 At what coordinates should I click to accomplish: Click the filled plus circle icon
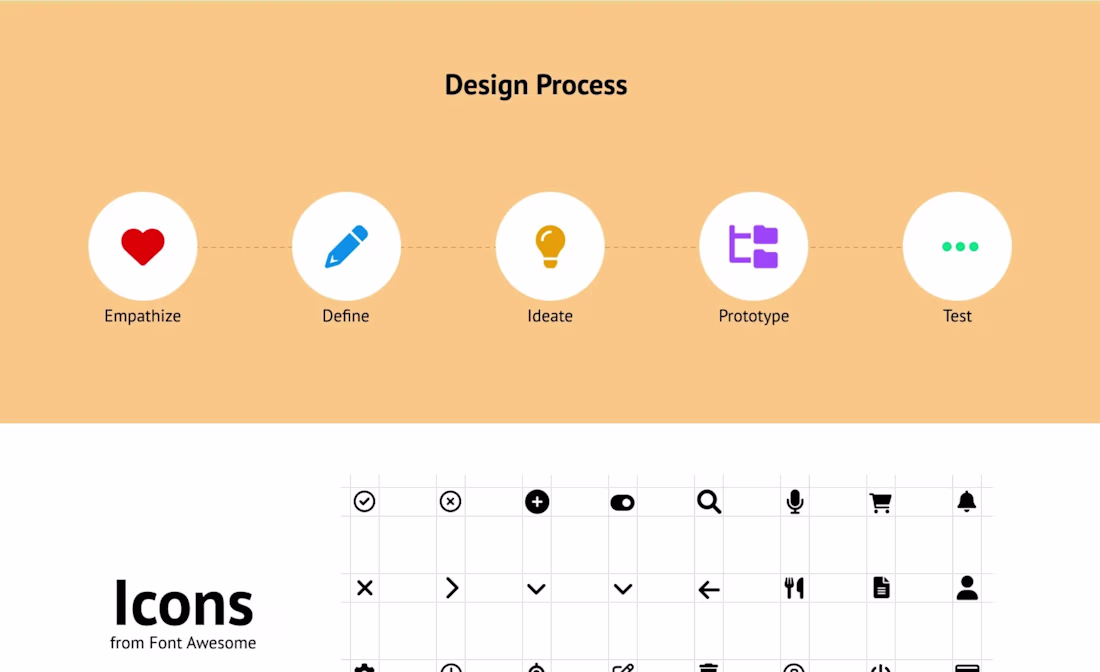pos(537,502)
